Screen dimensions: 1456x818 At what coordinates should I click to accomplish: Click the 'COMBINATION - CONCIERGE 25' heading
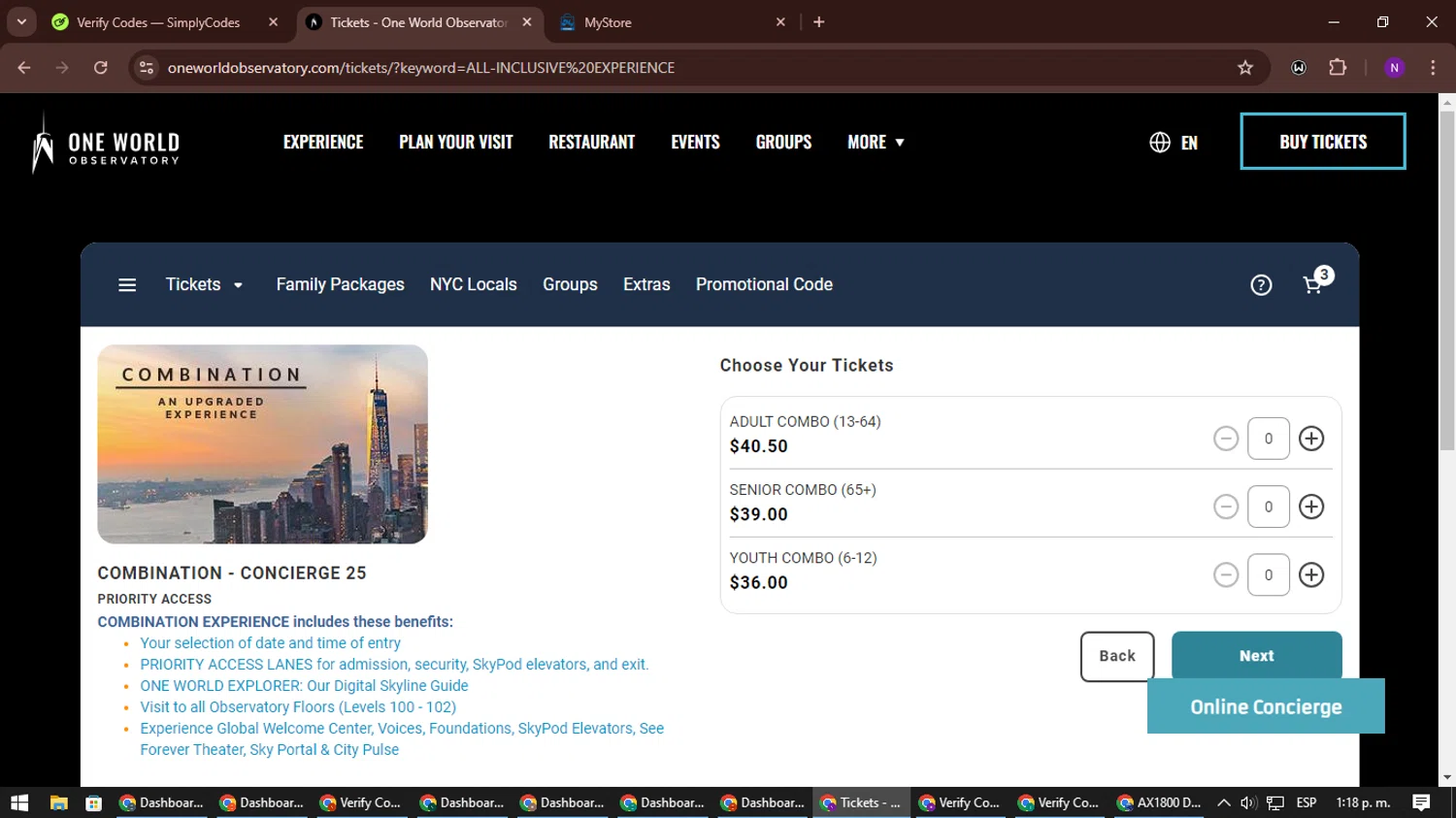click(232, 573)
